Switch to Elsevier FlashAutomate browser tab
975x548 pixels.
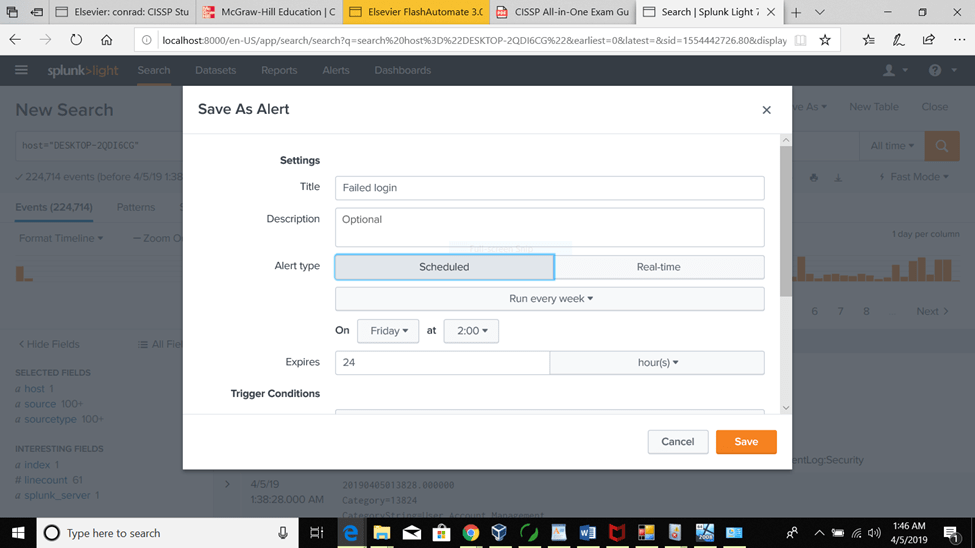(x=417, y=12)
